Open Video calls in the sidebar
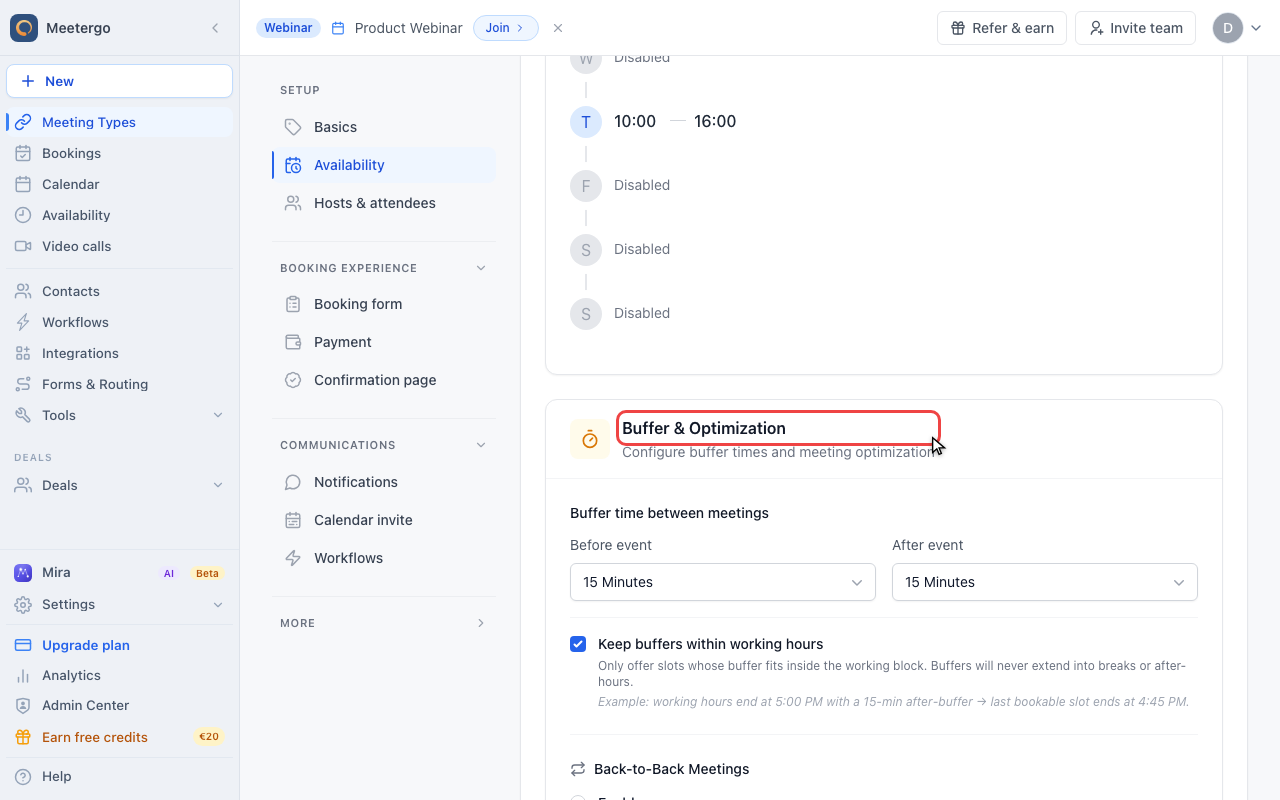This screenshot has height=800, width=1280. tap(119, 246)
